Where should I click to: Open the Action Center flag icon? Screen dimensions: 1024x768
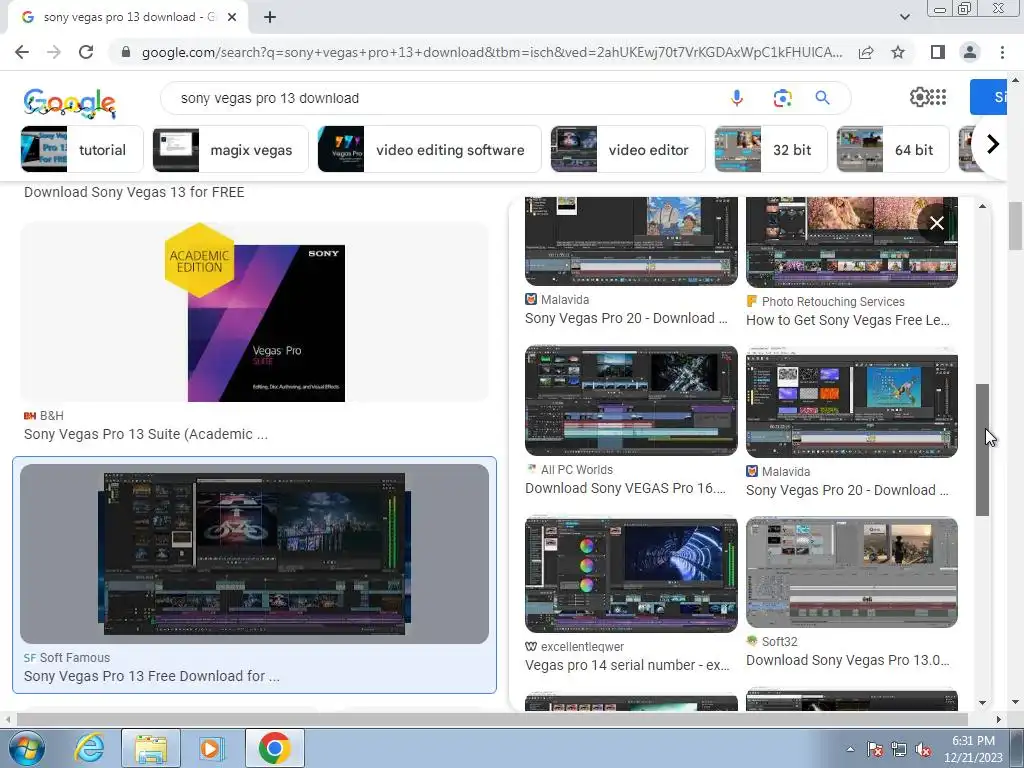point(875,750)
